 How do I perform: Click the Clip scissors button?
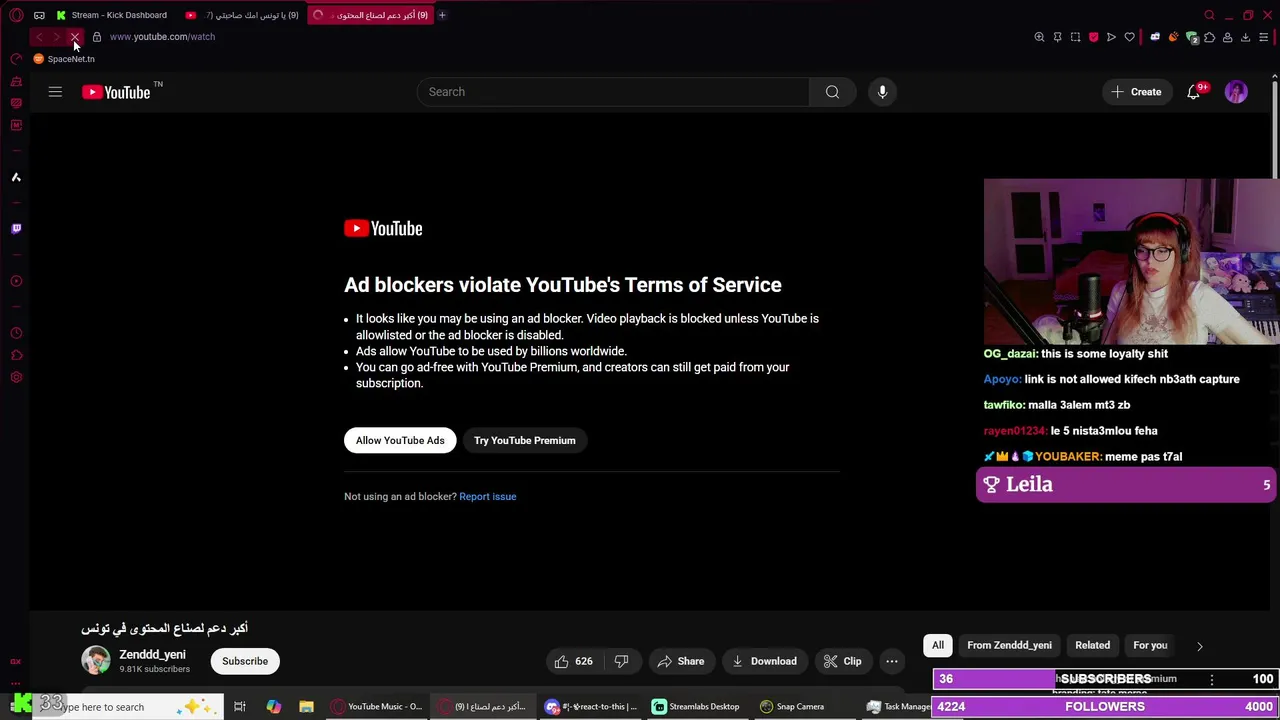click(842, 661)
